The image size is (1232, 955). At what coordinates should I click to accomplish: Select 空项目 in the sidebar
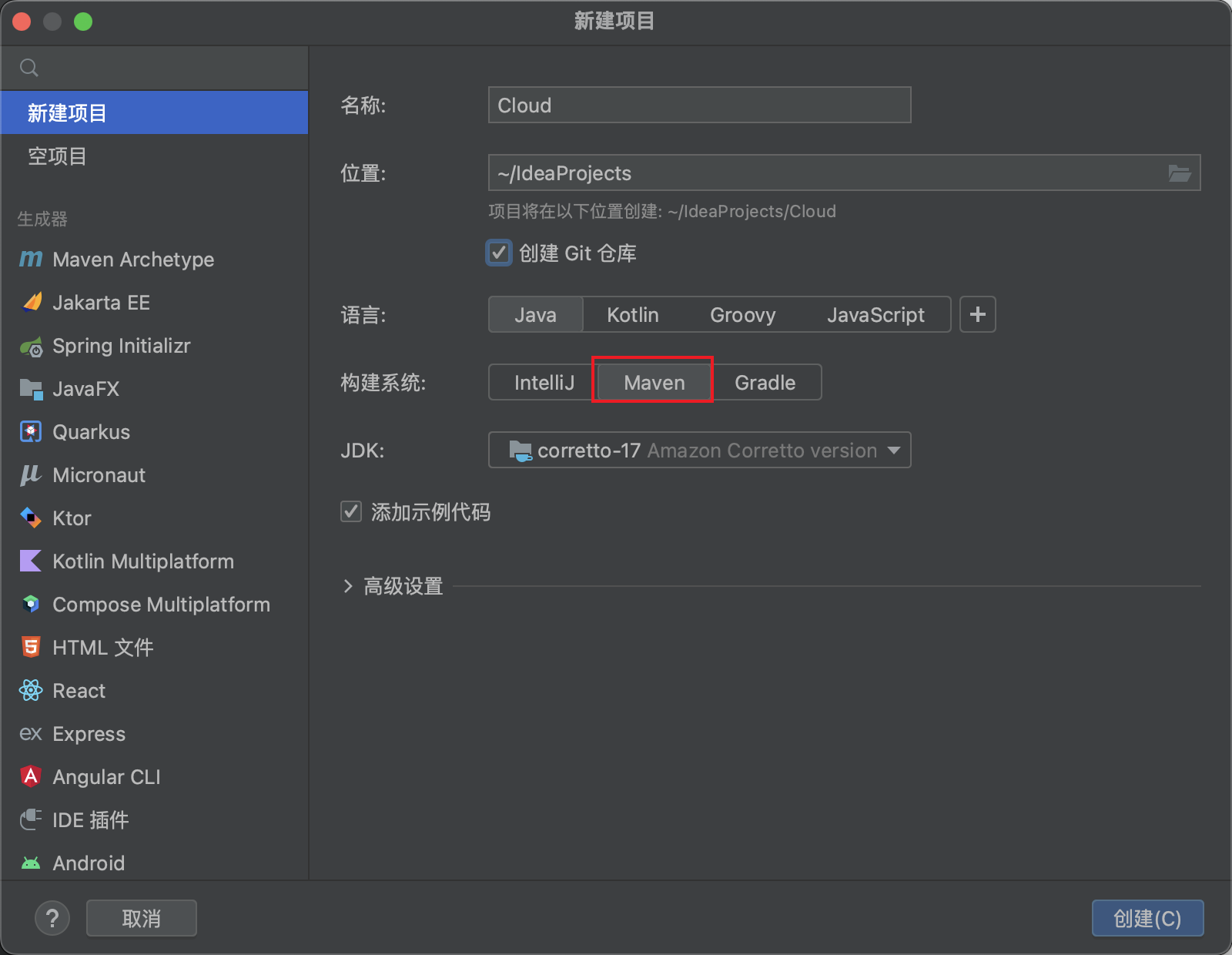pyautogui.click(x=154, y=156)
